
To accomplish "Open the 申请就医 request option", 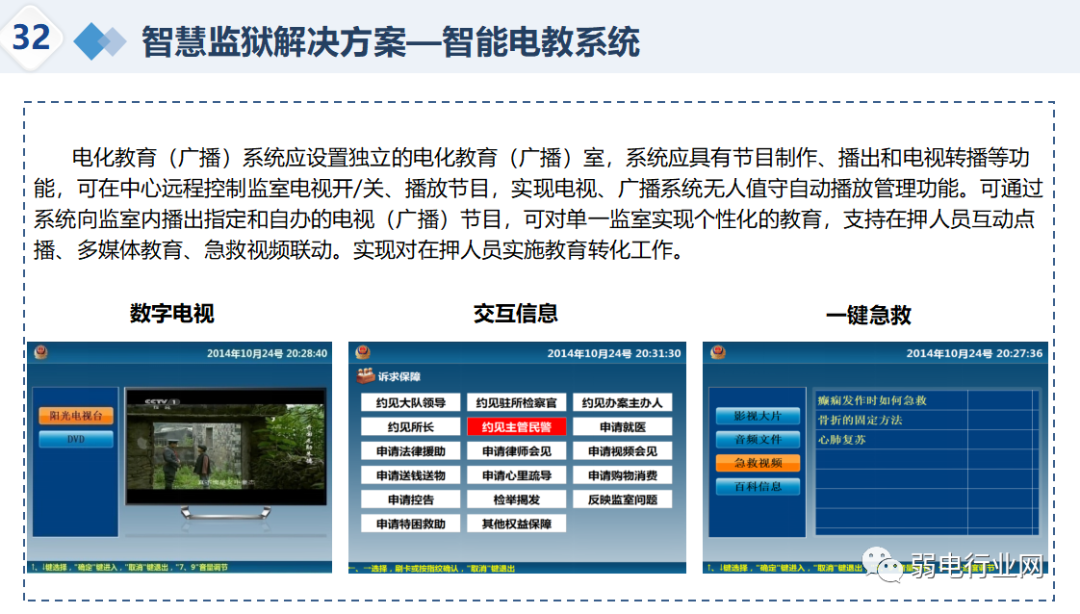I will click(x=621, y=426).
